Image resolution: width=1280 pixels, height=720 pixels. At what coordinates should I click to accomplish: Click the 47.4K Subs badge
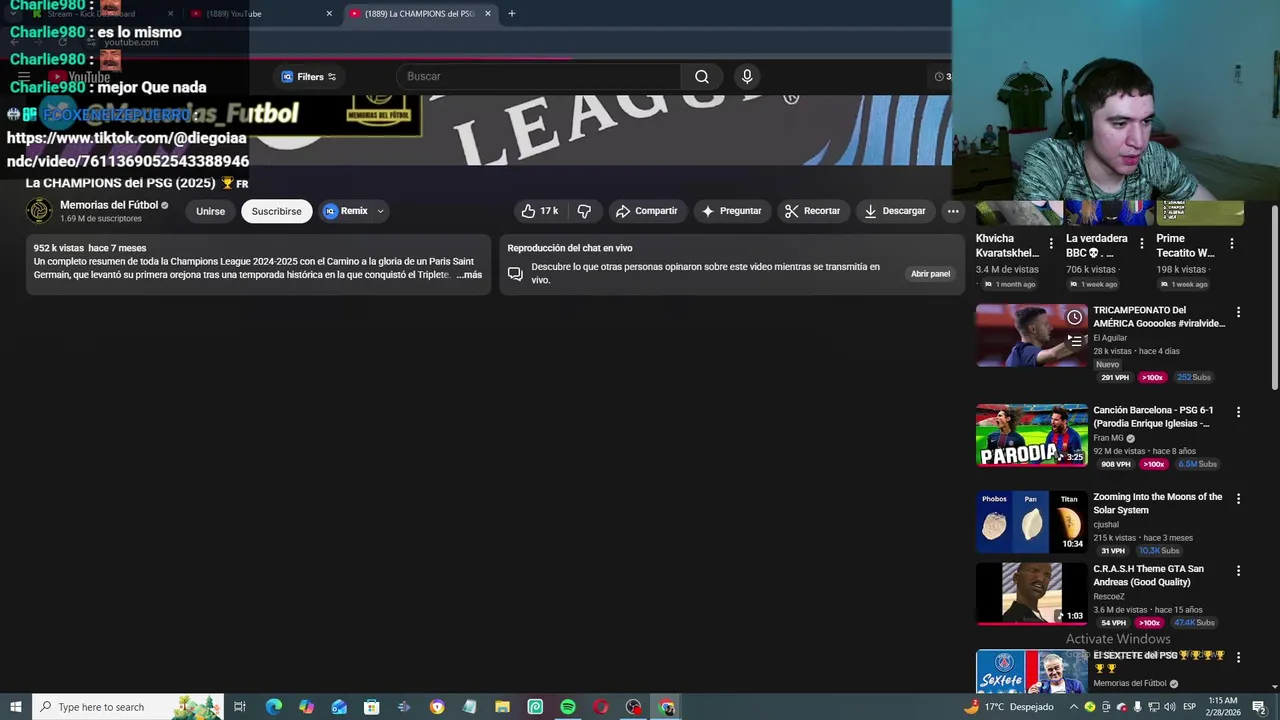(1194, 623)
